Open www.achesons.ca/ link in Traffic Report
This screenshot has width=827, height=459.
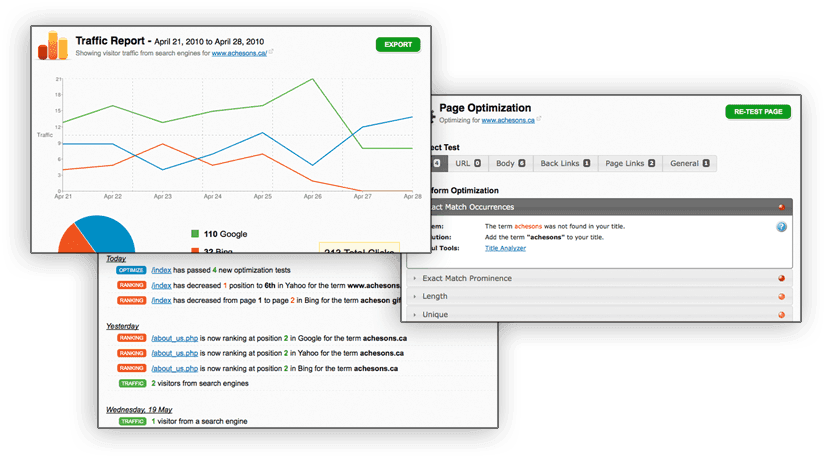239,53
